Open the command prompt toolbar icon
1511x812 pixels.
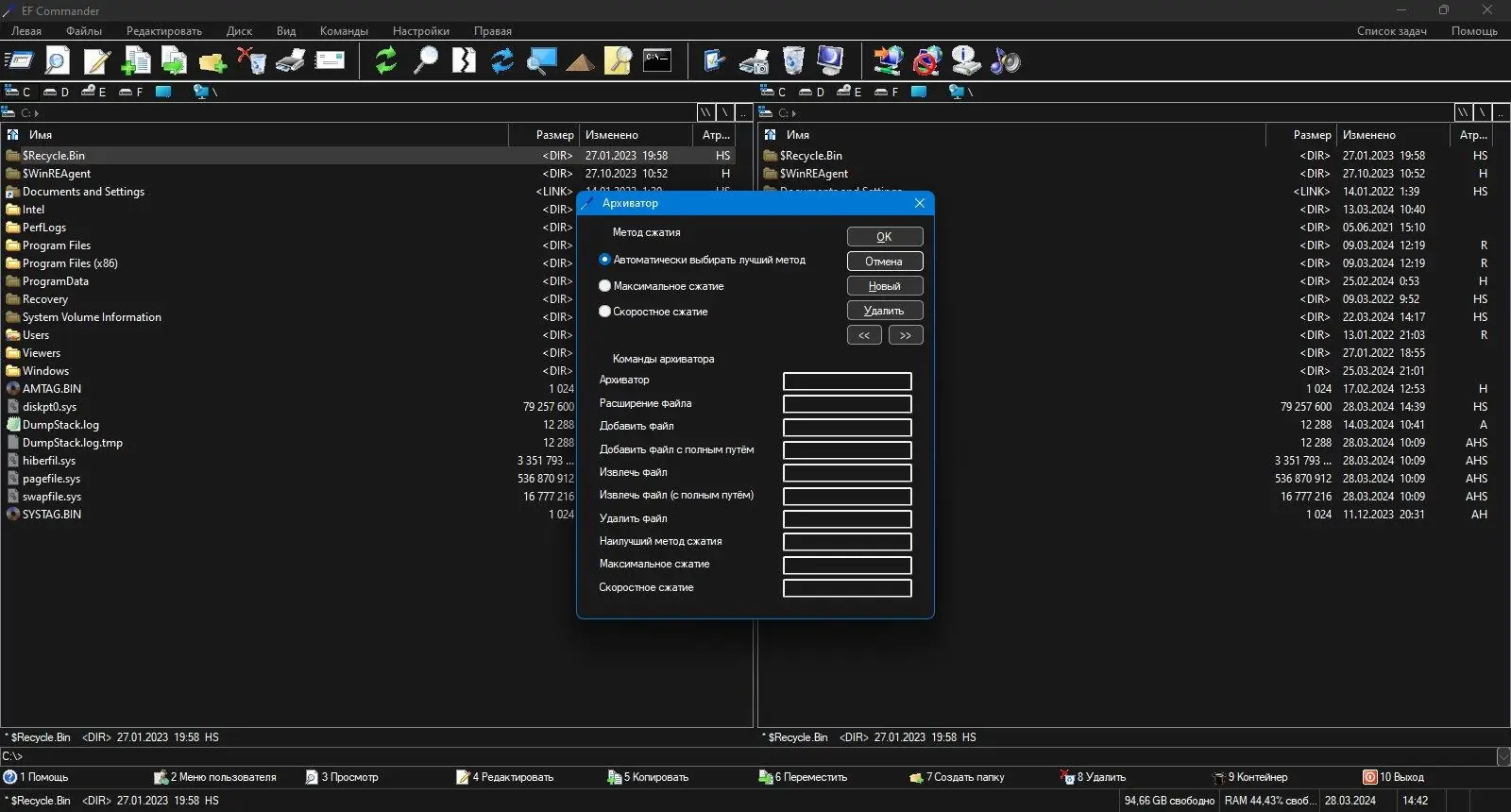click(656, 60)
